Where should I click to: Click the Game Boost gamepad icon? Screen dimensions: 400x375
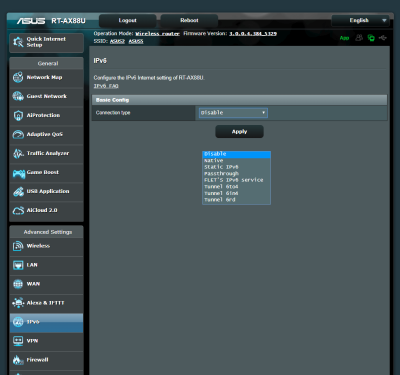(x=19, y=173)
